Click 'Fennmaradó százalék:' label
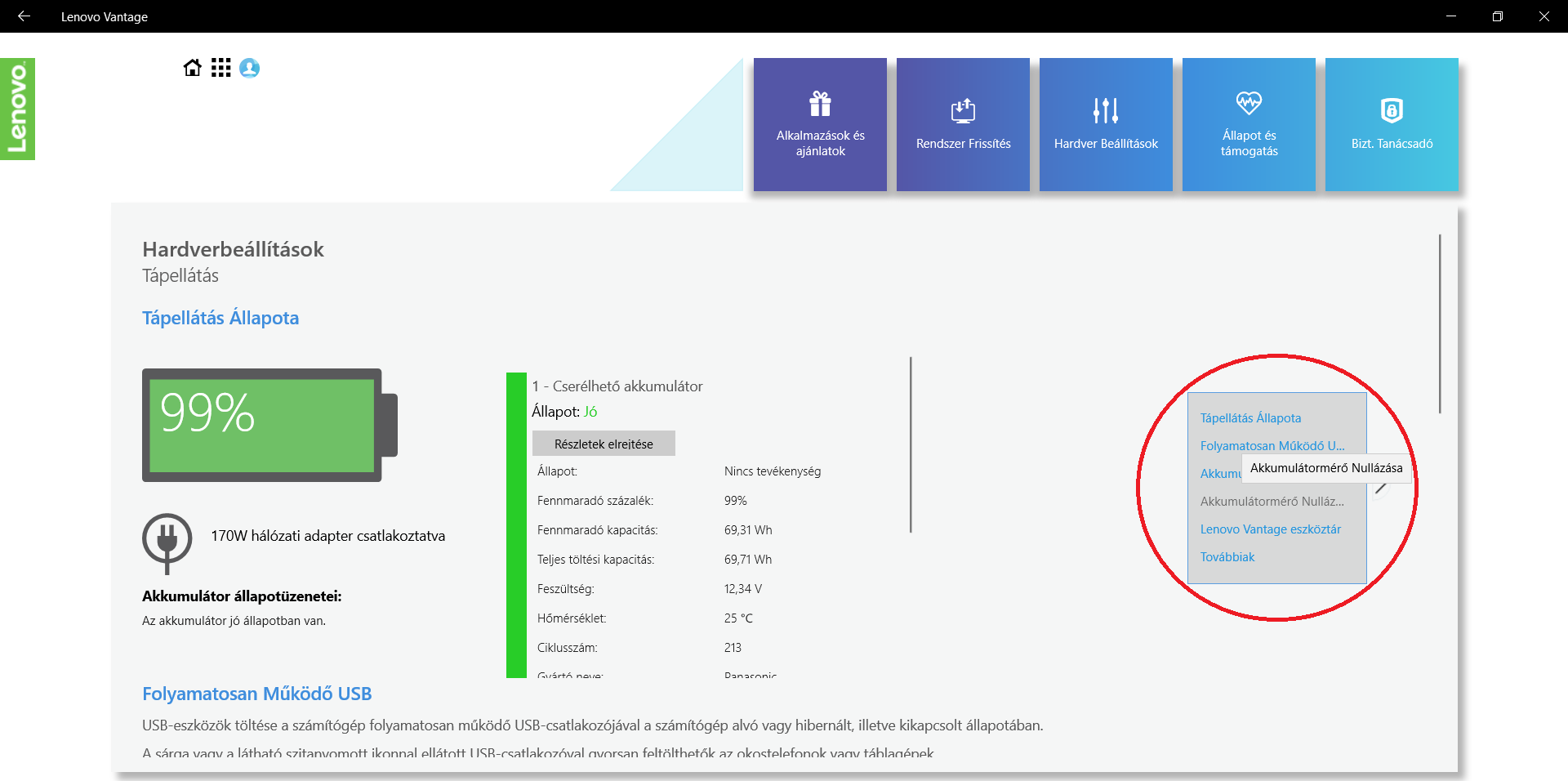1568x781 pixels. pos(595,501)
